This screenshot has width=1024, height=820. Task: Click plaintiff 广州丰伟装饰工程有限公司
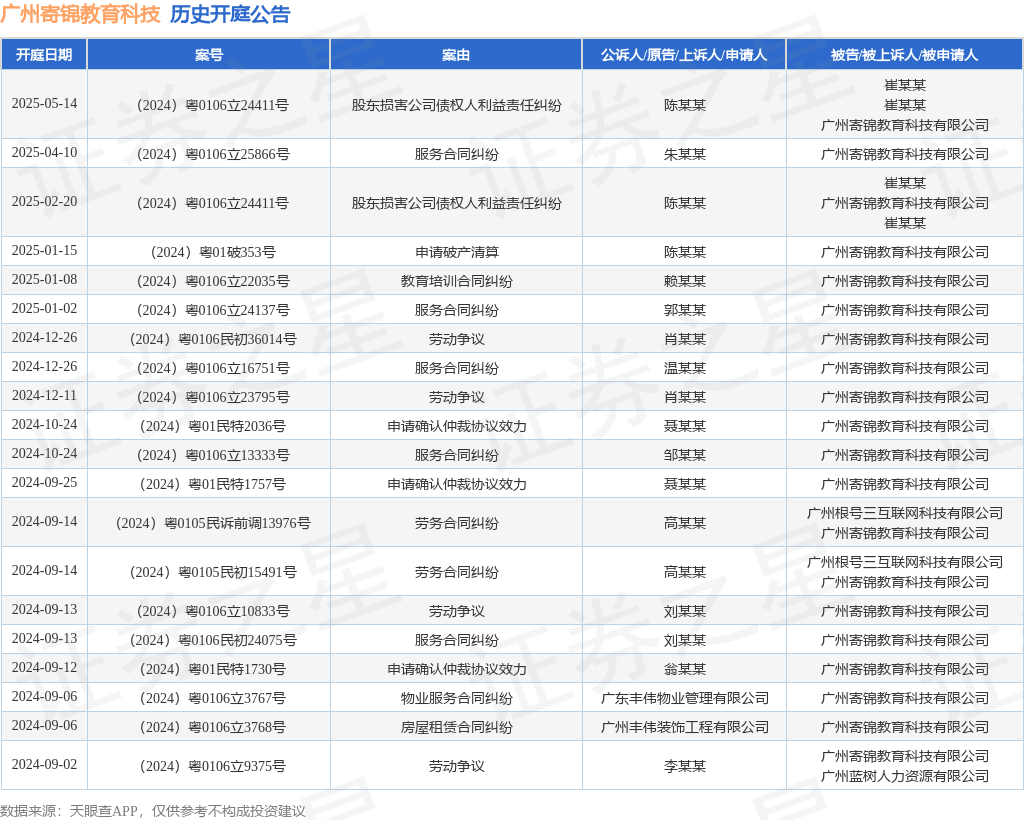pos(684,727)
